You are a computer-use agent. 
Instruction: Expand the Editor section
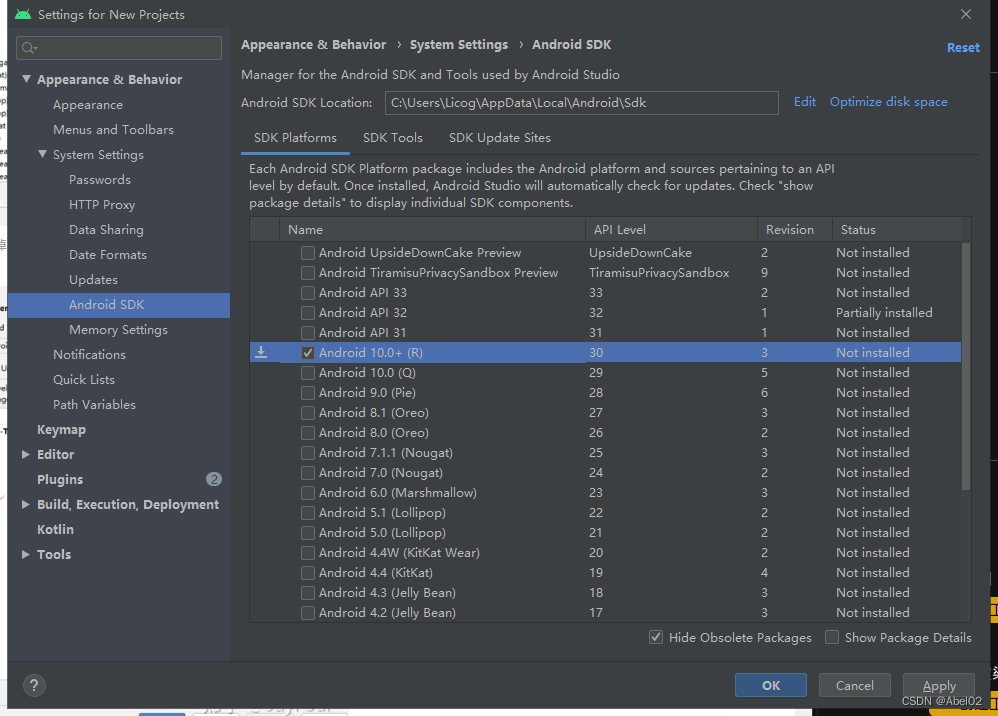click(25, 454)
